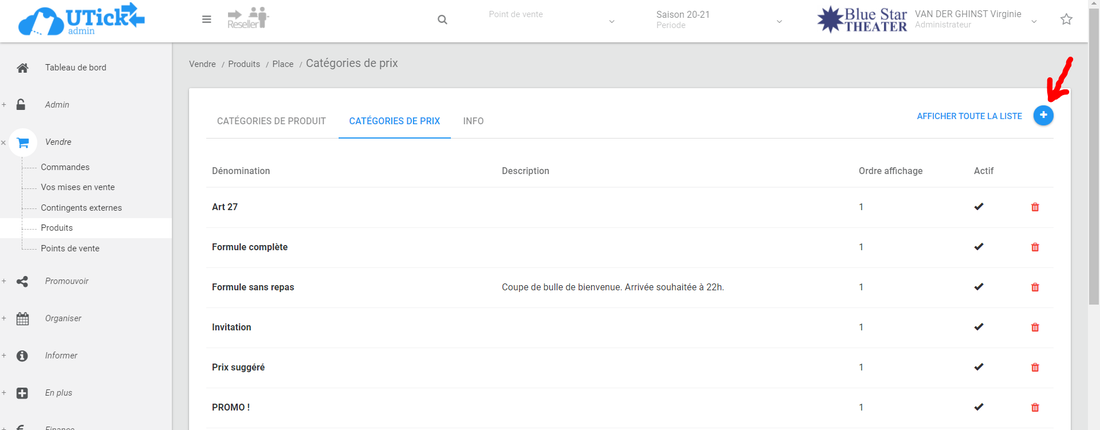
Task: Delete the Formule sans repas row
Action: click(x=1035, y=287)
